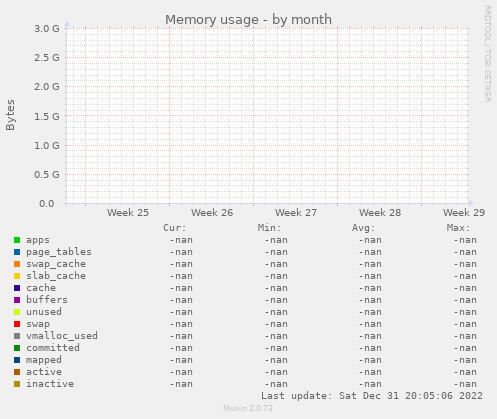Viewport: 497px width, 419px height.
Task: Click the 'Week 26' axis label
Action: pos(212,213)
